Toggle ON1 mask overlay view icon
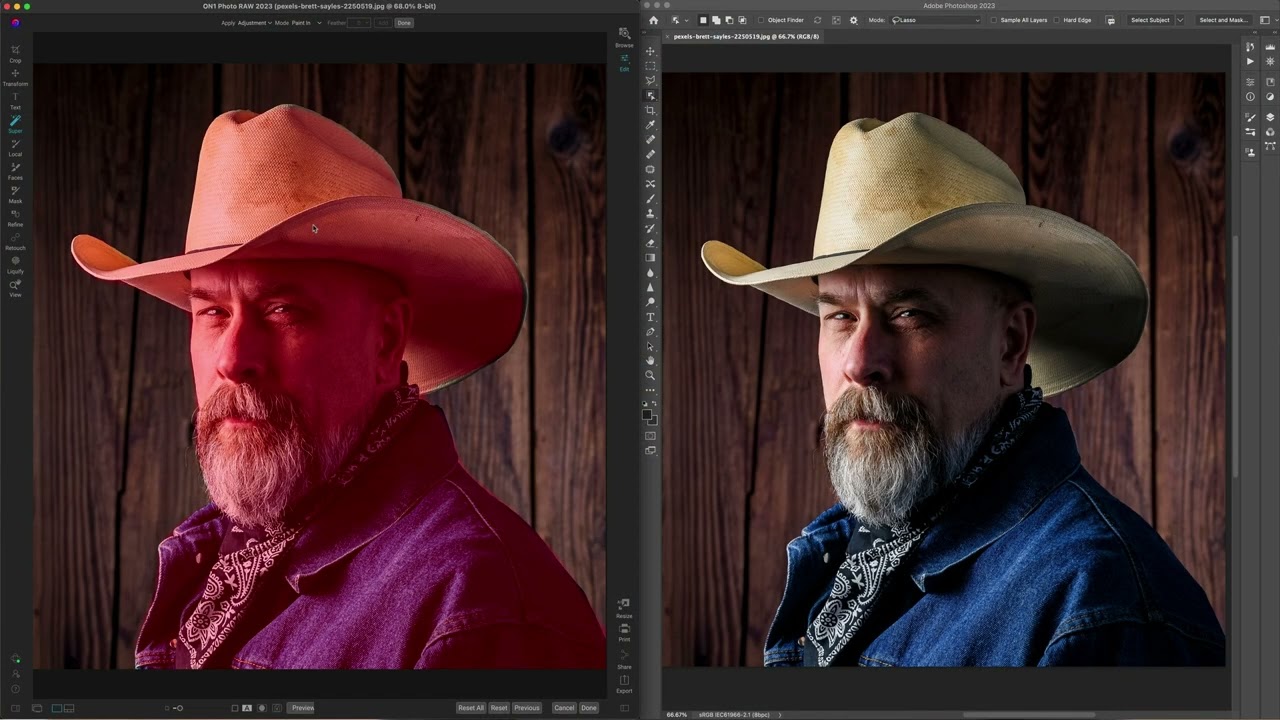The height and width of the screenshot is (720, 1280). [262, 708]
